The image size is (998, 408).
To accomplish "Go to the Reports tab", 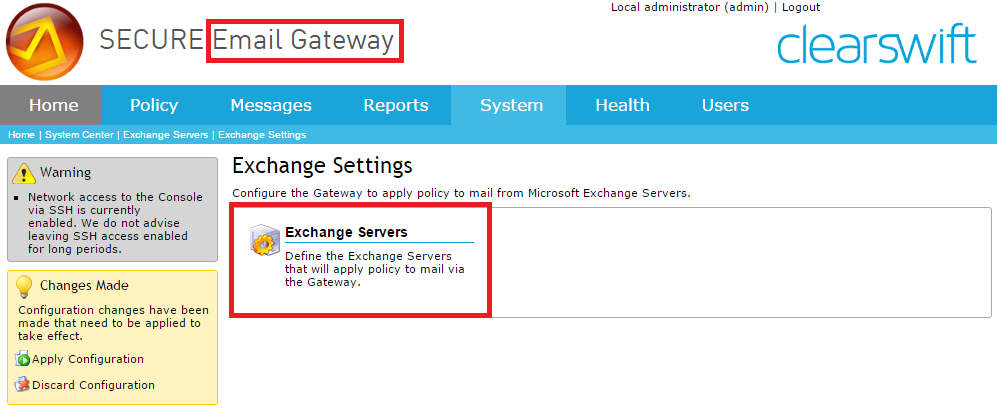I will 396,105.
